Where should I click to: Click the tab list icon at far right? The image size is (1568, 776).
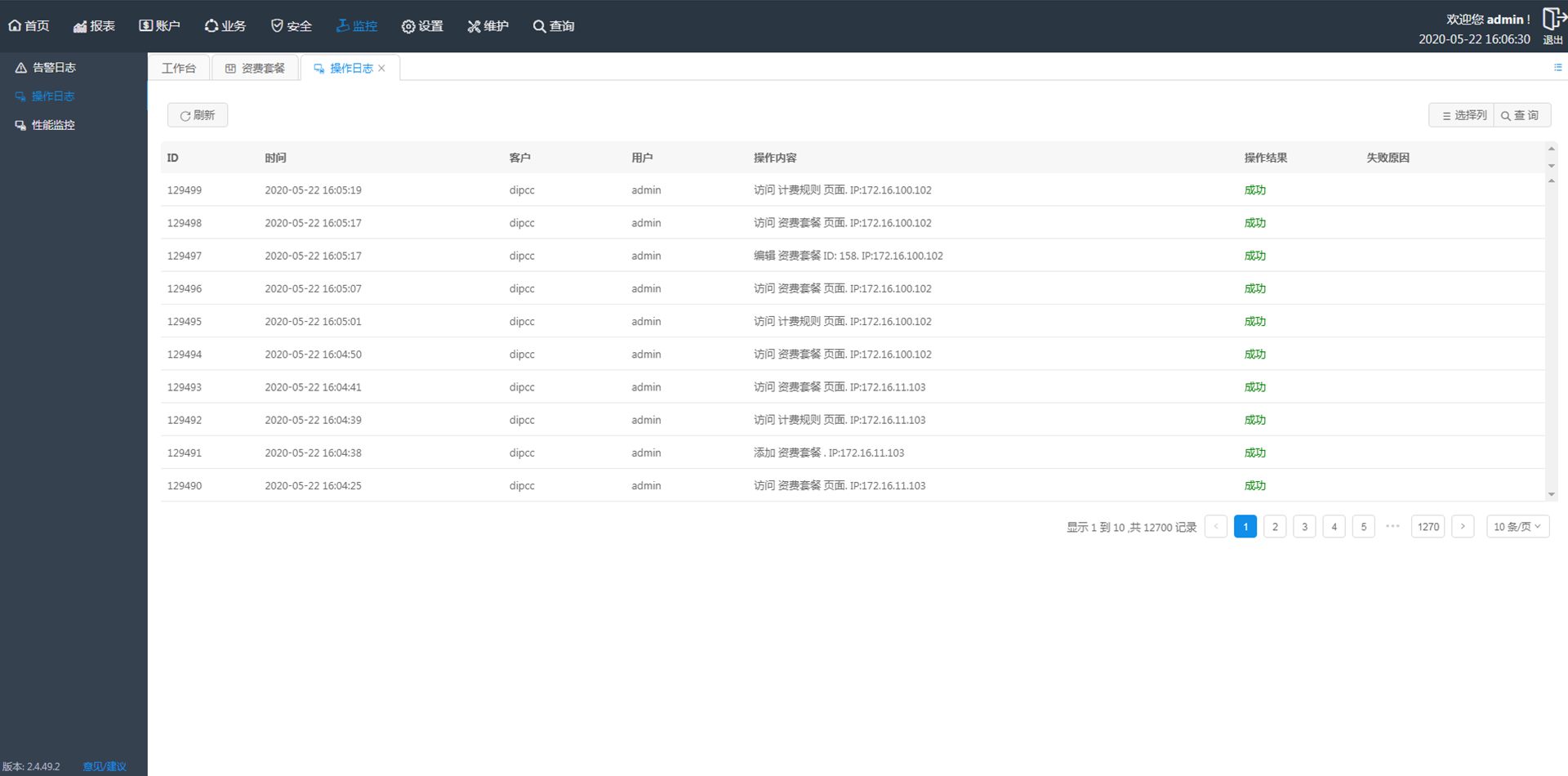pos(1557,68)
